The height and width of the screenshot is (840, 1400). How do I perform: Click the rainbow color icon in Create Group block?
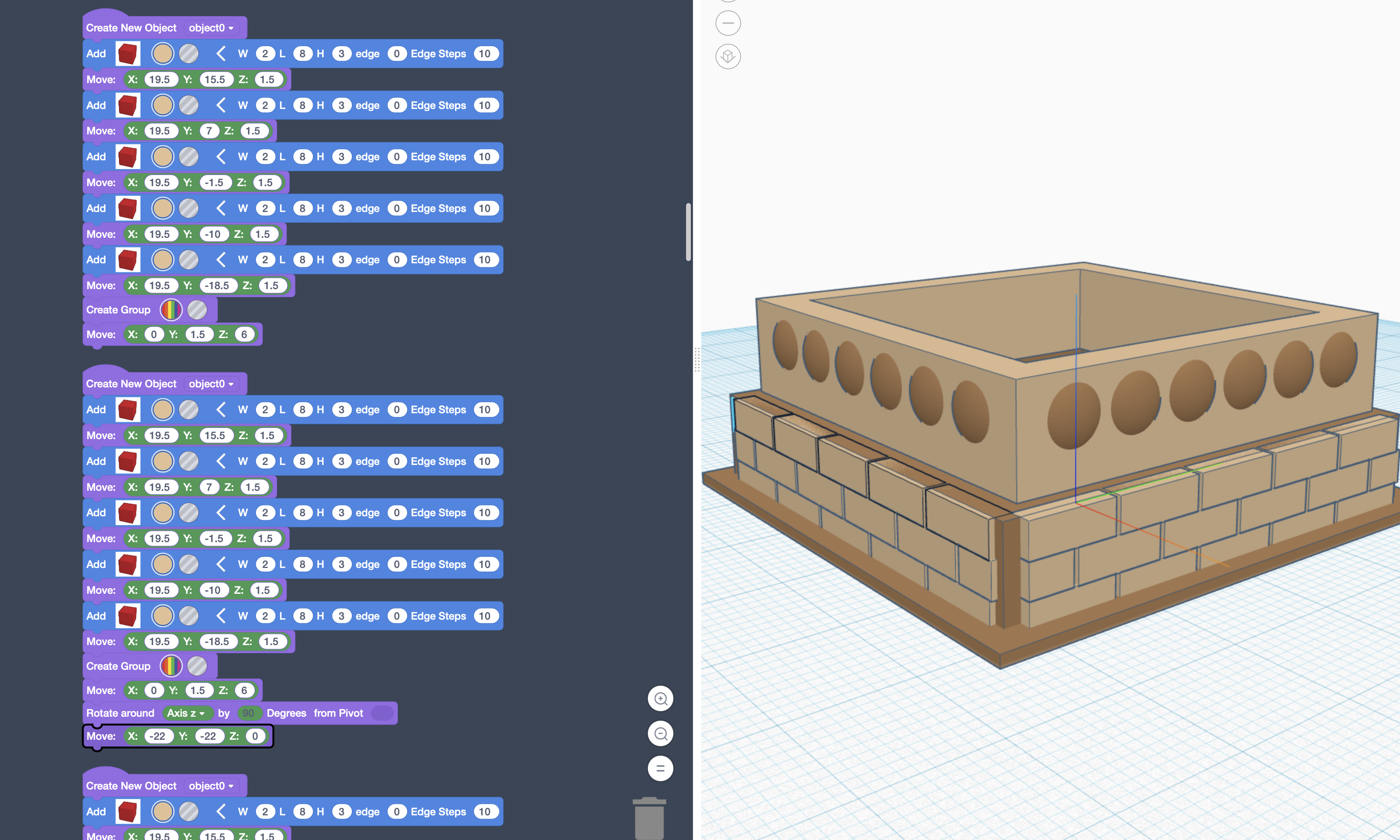171,309
